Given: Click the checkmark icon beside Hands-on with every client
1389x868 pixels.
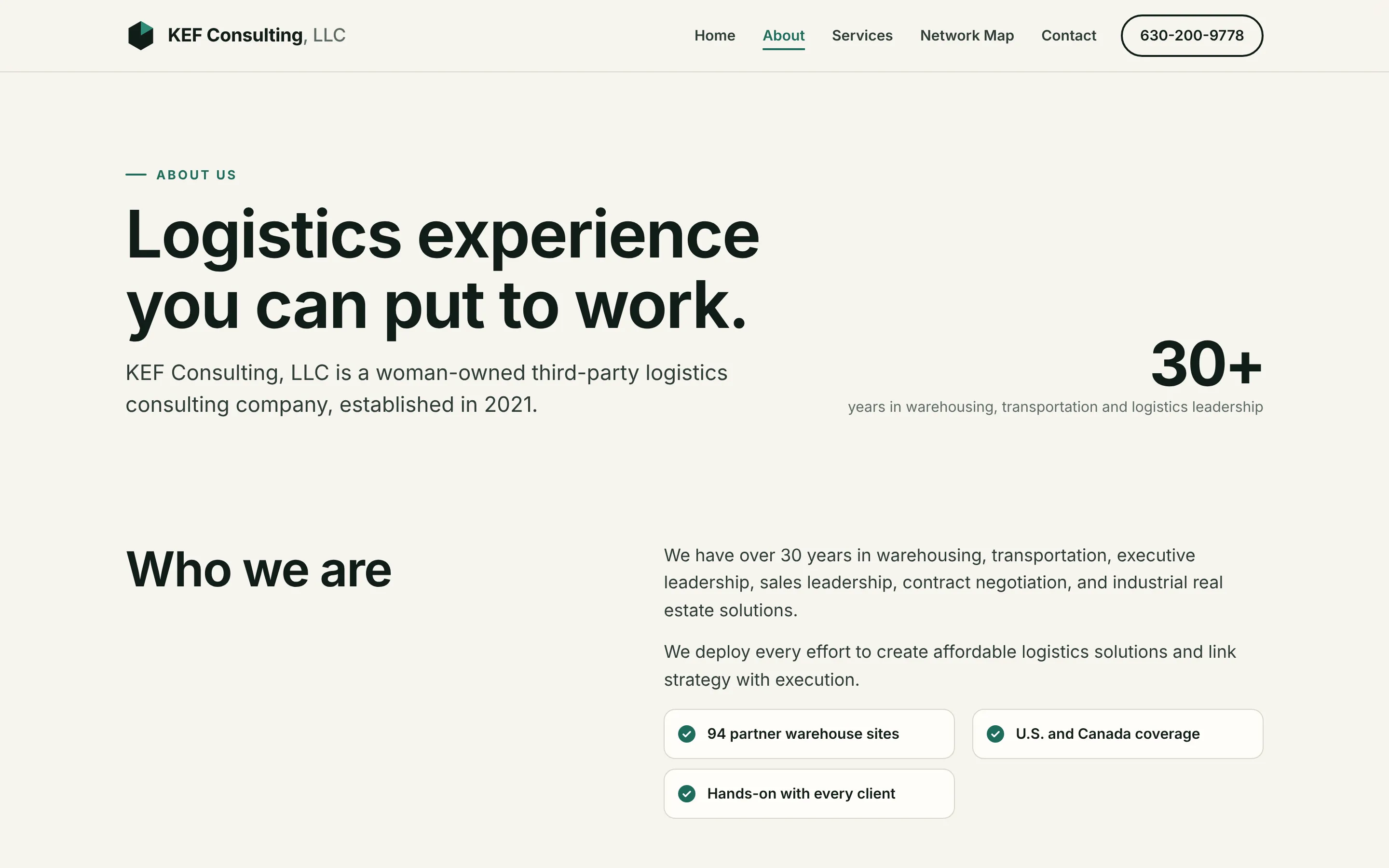Looking at the screenshot, I should tap(686, 793).
